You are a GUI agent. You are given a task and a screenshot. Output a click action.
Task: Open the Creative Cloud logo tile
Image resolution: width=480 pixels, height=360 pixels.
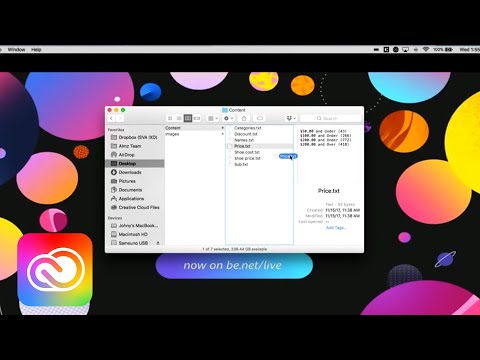[x=55, y=269]
